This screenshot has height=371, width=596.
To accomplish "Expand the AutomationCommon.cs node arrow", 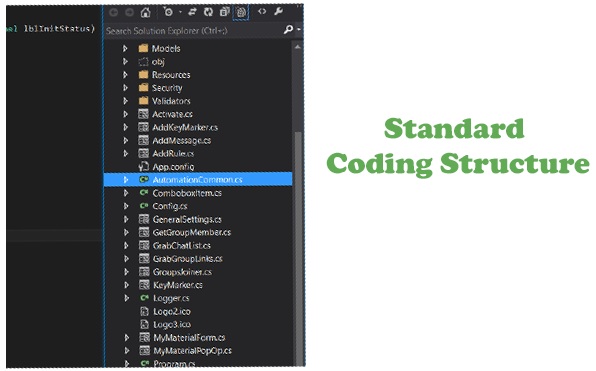I will (x=126, y=179).
